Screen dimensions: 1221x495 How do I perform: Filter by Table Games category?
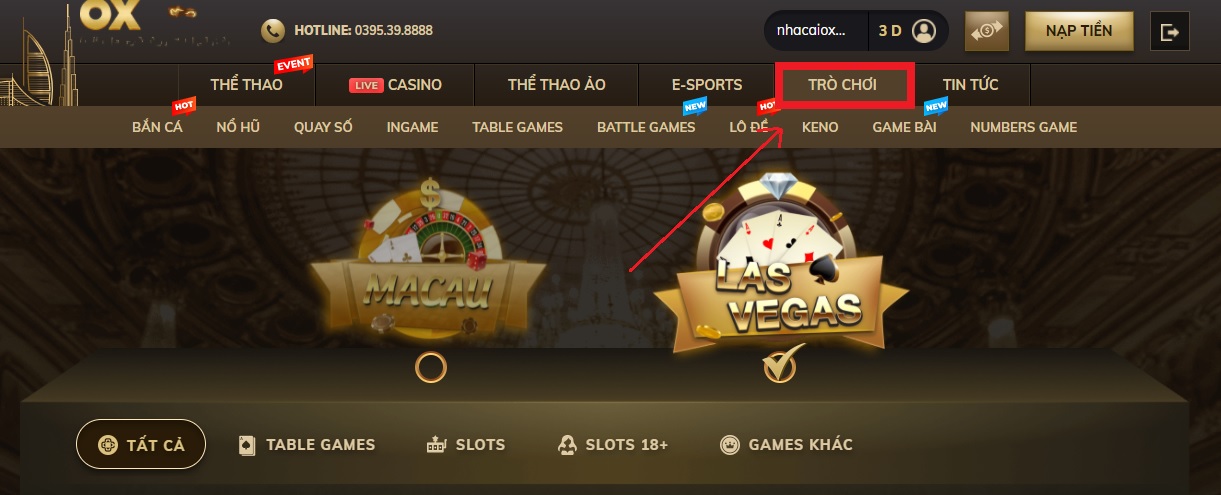(307, 445)
